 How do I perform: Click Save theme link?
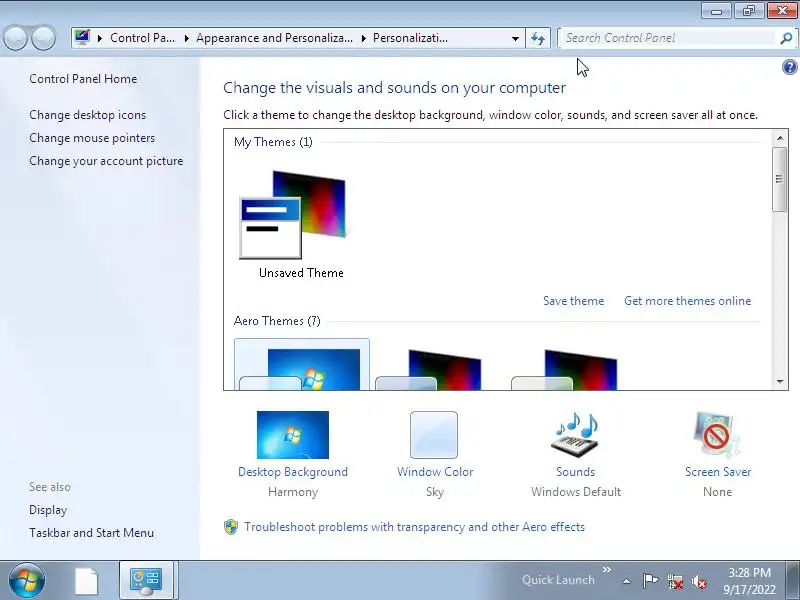(573, 301)
